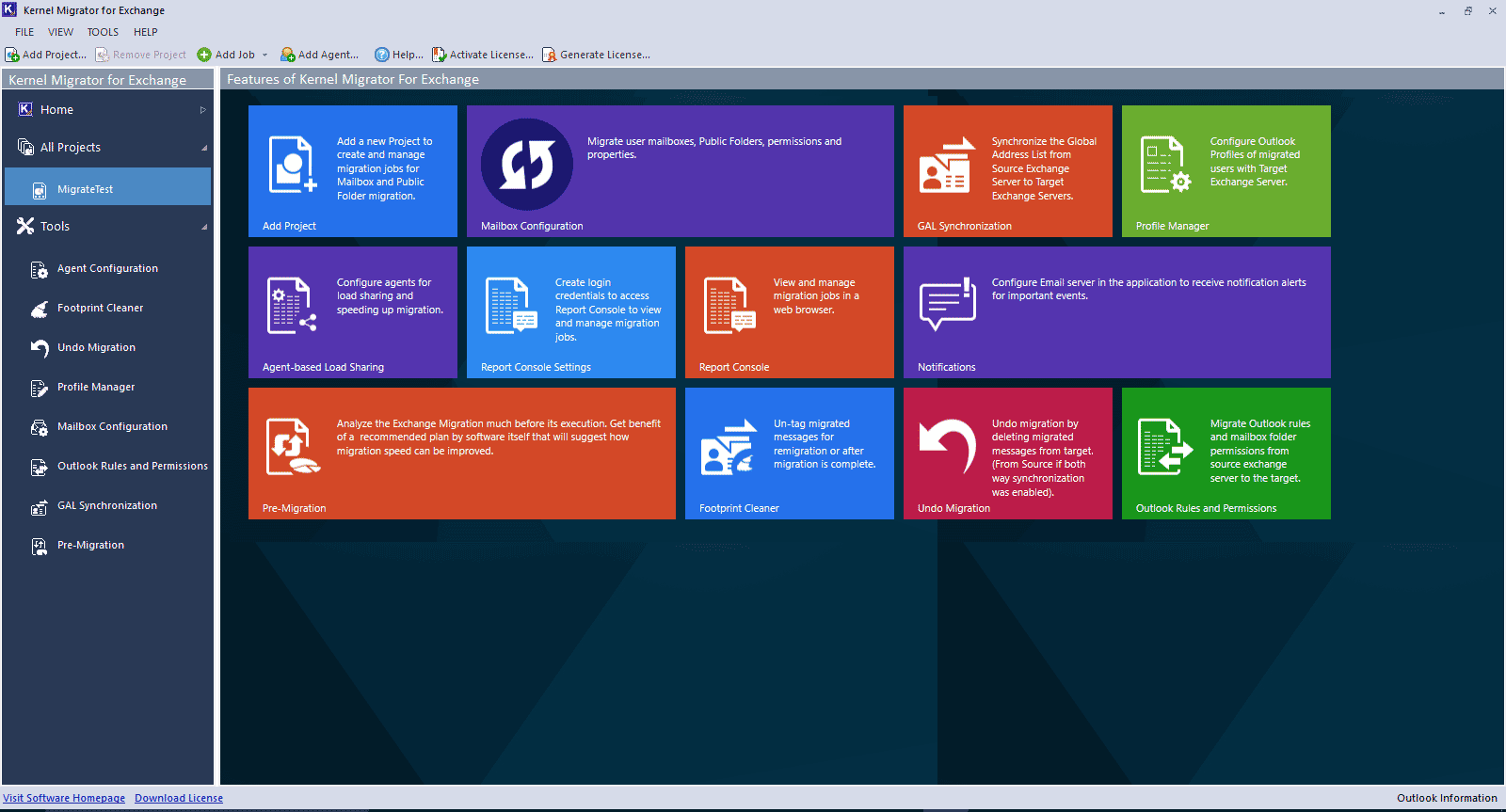
Task: Click the Profile Manager sidebar icon
Action: [39, 388]
